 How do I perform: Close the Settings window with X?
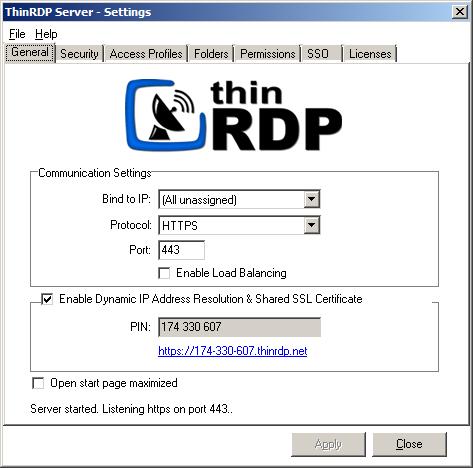point(460,12)
